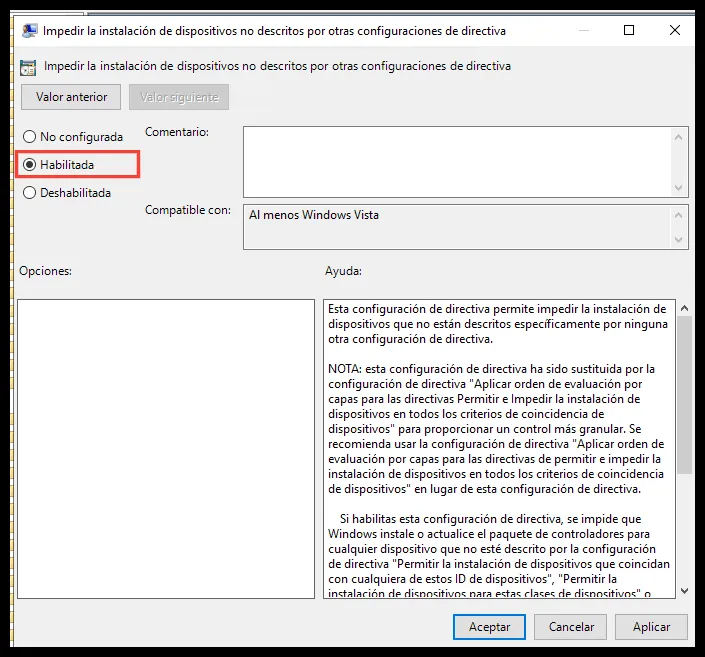Click the 'Opciones:' label
Image resolution: width=705 pixels, height=657 pixels.
(x=45, y=271)
